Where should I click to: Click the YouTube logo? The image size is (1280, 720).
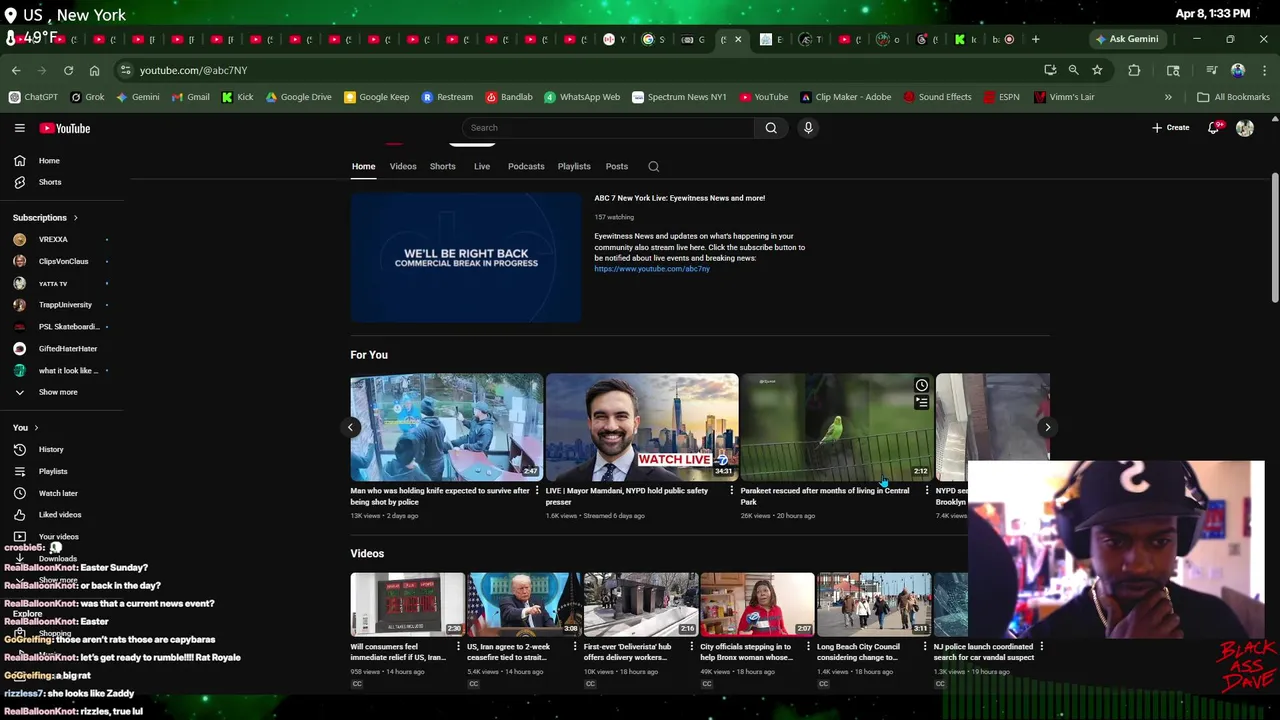tap(65, 128)
